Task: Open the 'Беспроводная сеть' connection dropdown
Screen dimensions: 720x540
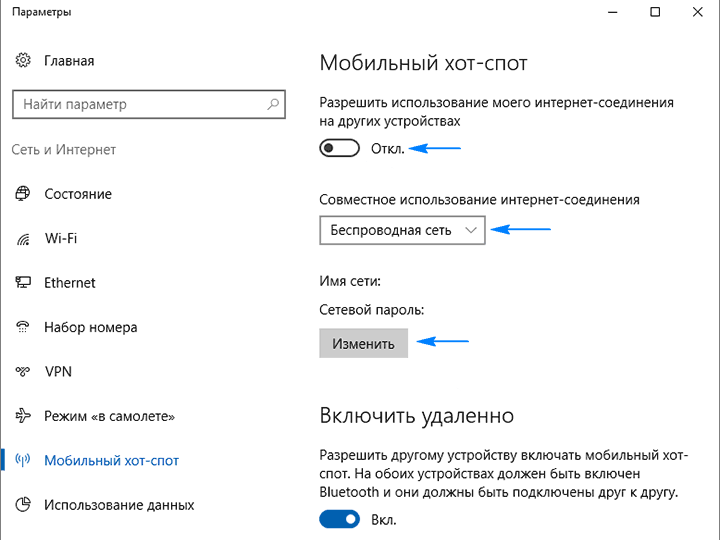Action: point(402,230)
